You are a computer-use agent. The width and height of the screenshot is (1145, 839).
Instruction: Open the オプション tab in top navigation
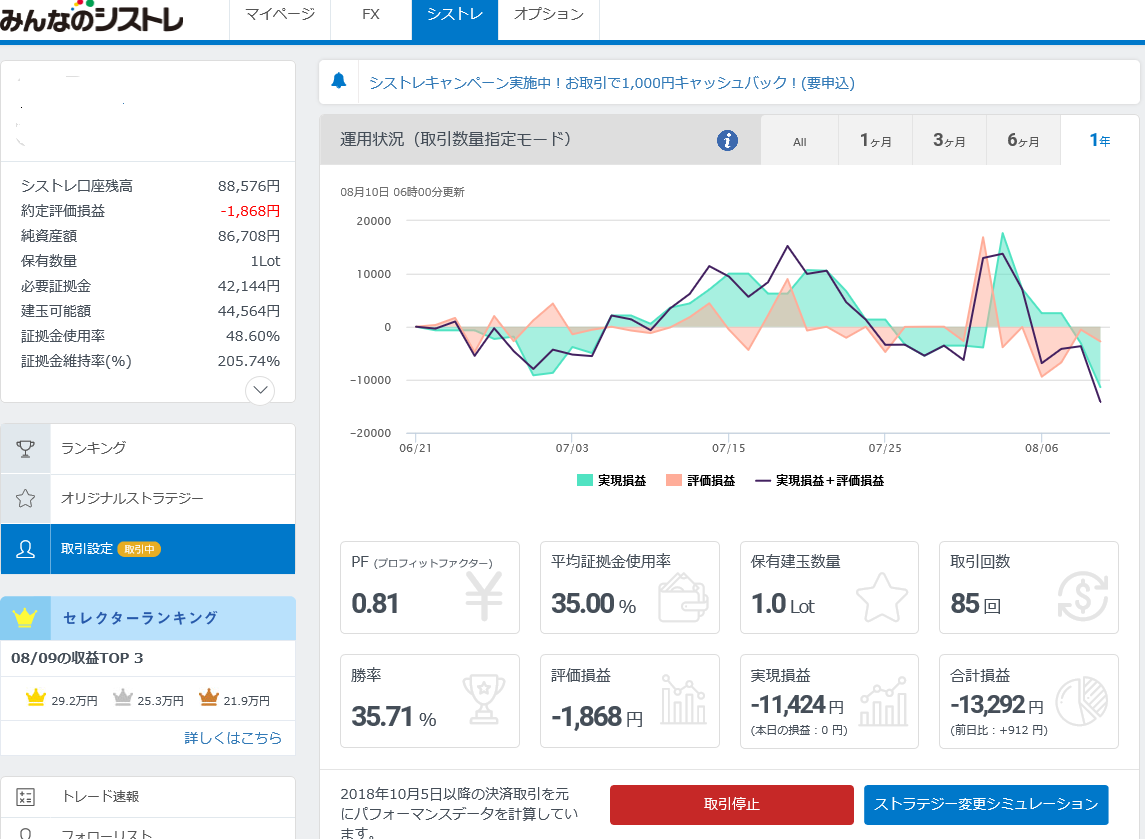coord(548,14)
